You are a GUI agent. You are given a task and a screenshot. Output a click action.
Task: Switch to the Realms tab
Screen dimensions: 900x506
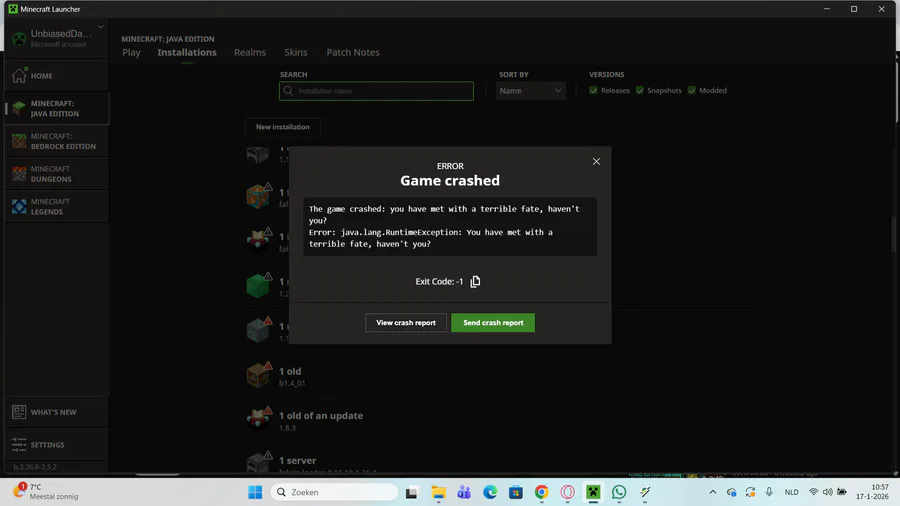[x=250, y=52]
